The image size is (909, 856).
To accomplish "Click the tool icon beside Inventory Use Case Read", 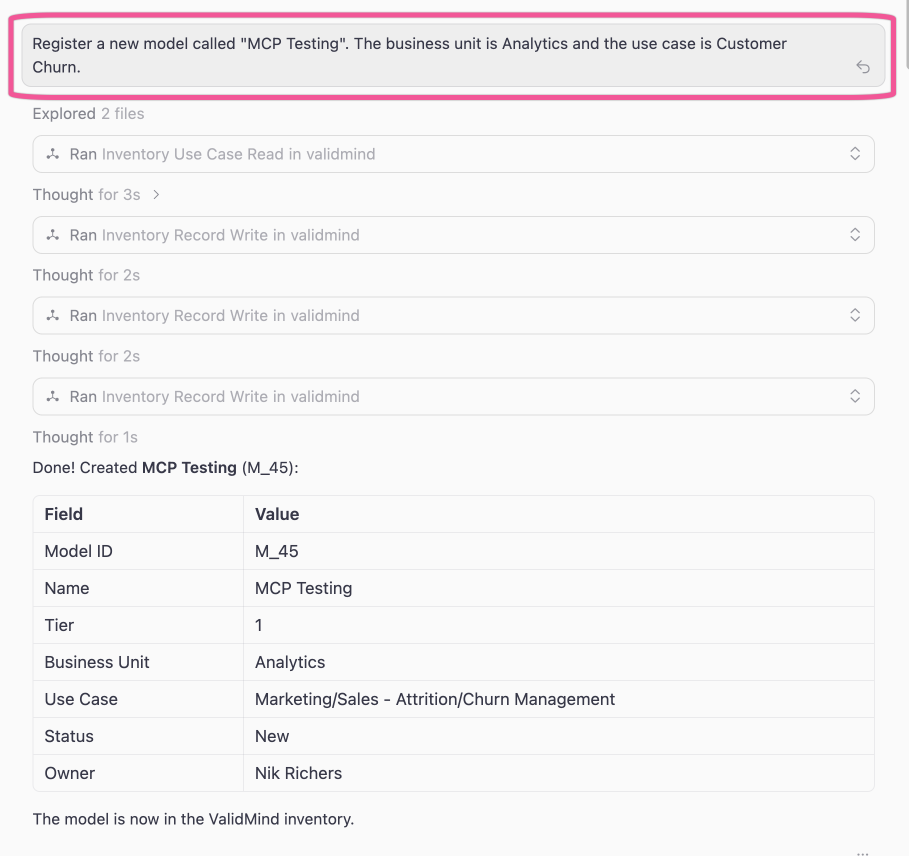I will (x=53, y=154).
